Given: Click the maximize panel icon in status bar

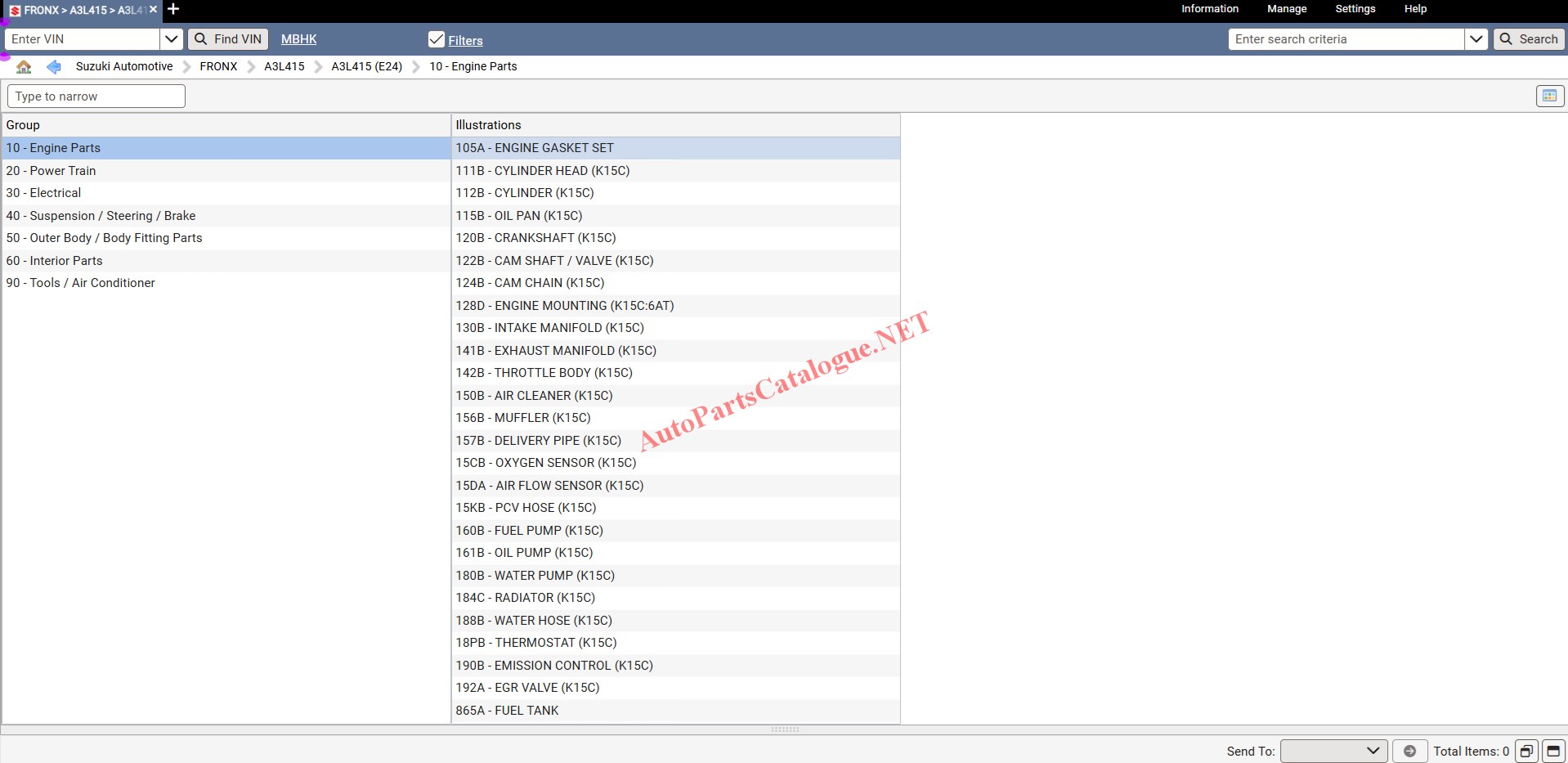Looking at the screenshot, I should [1552, 751].
